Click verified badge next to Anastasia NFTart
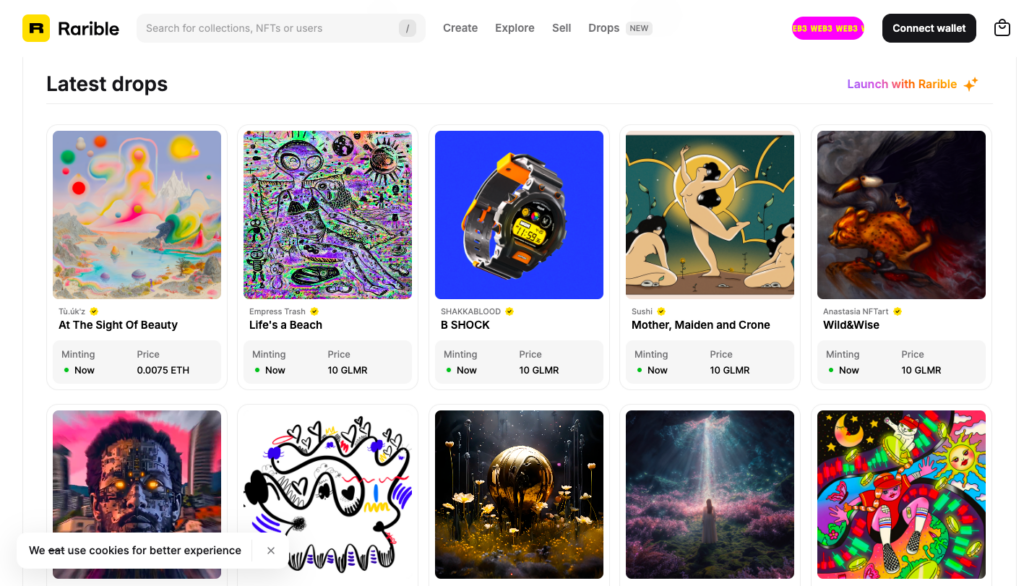The image size is (1024, 586). (x=897, y=312)
